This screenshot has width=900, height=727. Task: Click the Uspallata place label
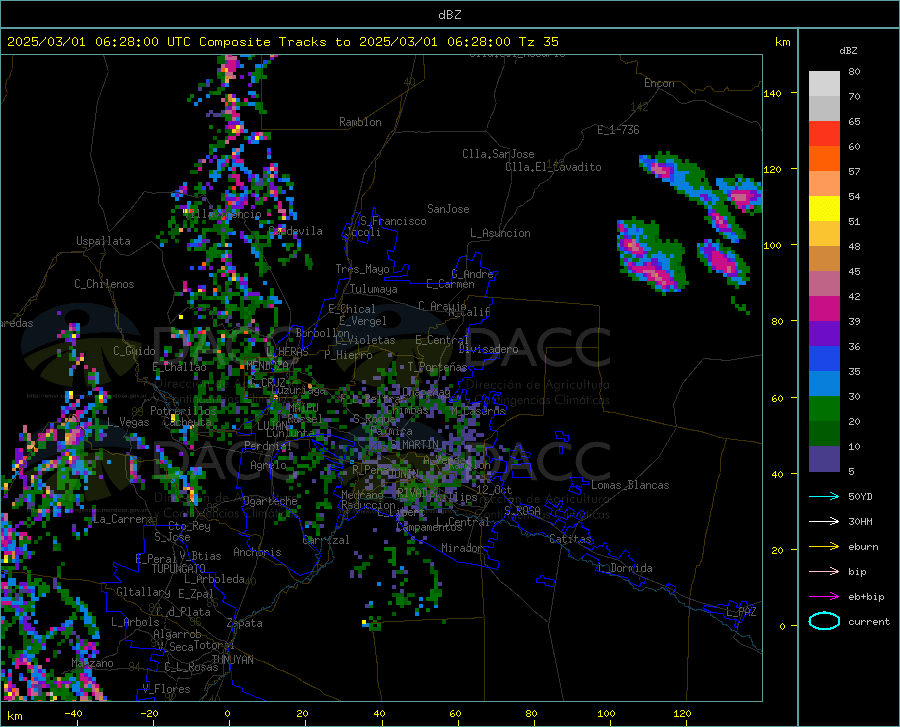(103, 241)
